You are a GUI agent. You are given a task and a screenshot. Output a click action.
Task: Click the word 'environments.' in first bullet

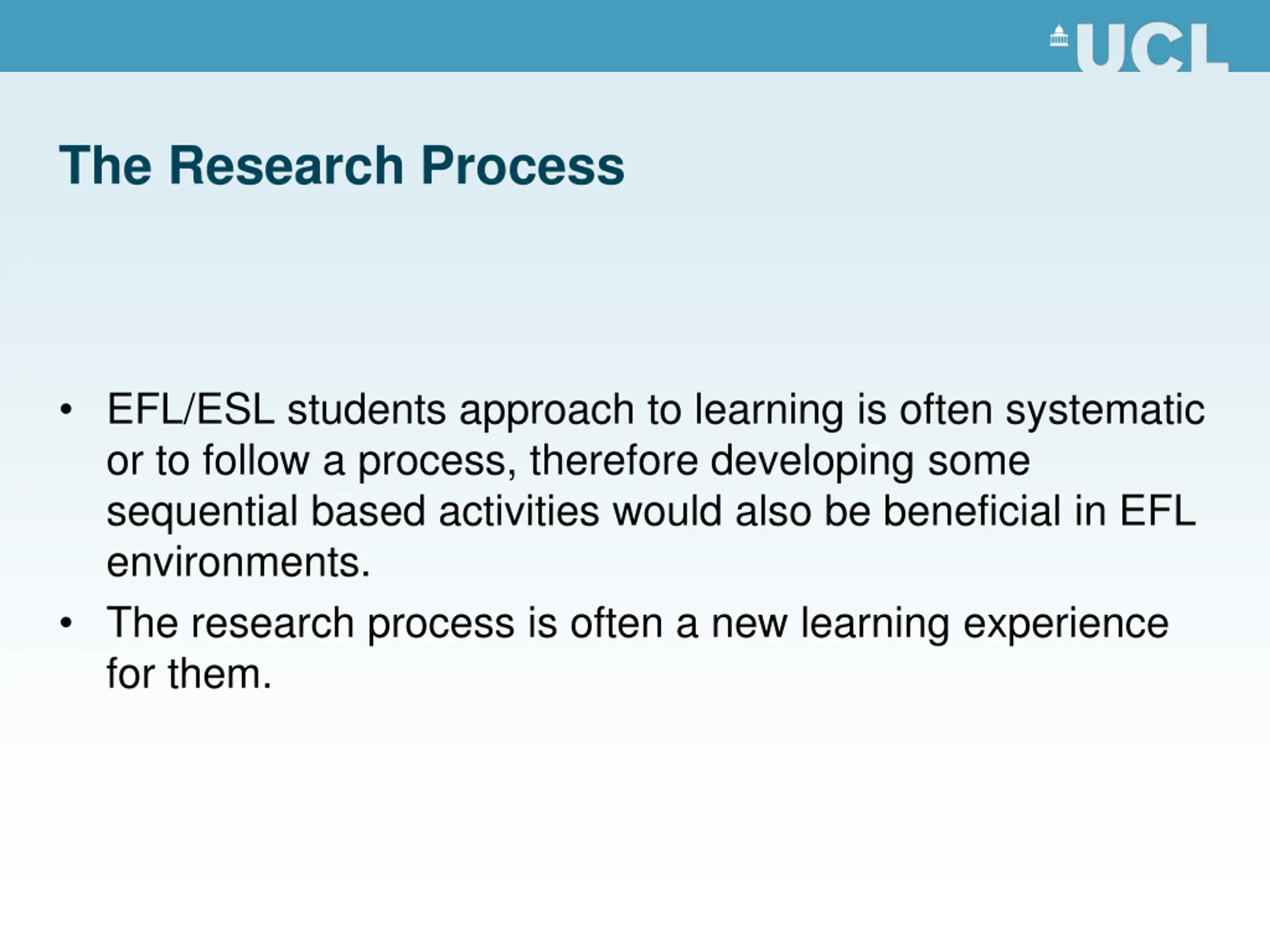[238, 562]
